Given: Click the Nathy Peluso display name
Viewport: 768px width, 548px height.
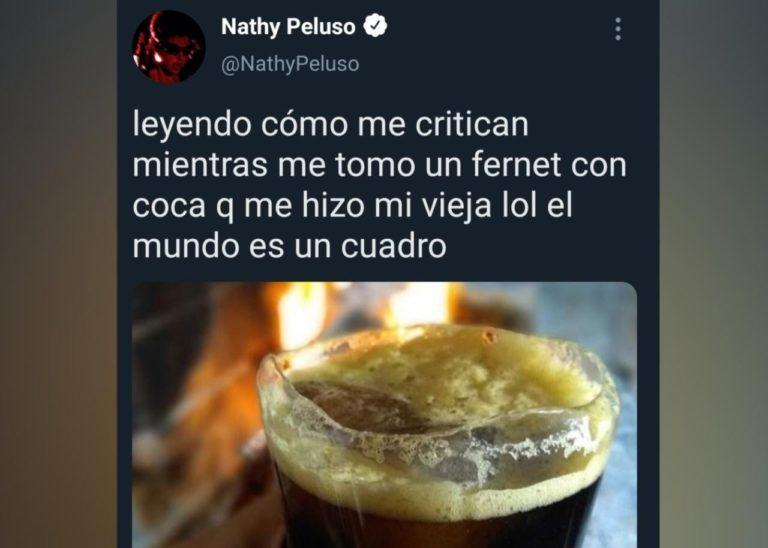Looking at the screenshot, I should click(x=288, y=26).
